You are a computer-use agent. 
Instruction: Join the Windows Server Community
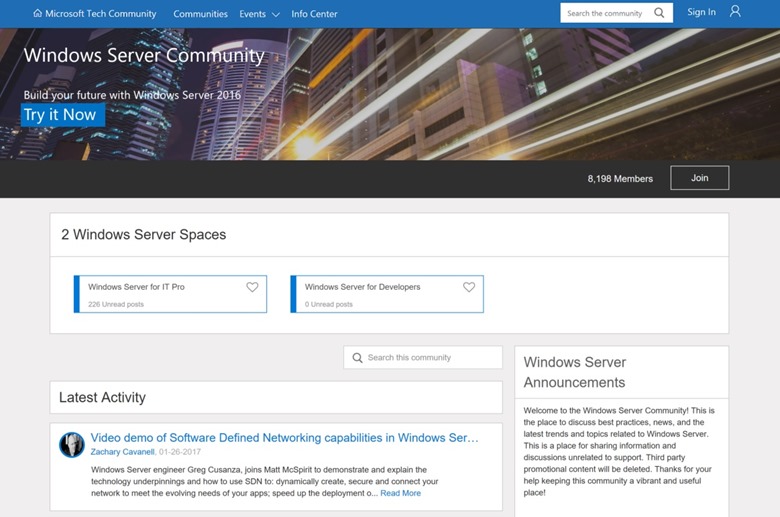click(x=699, y=178)
